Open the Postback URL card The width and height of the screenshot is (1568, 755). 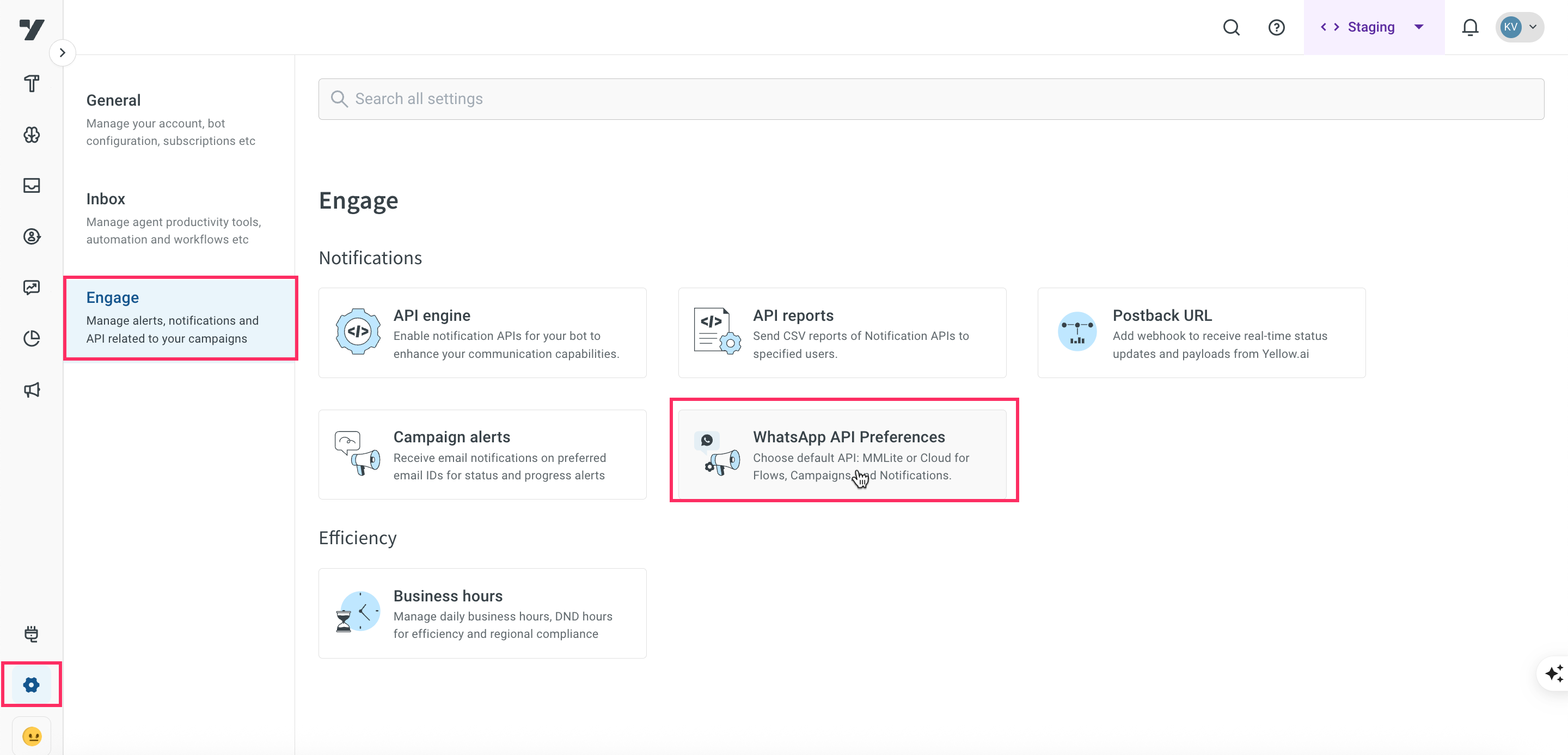(x=1201, y=333)
